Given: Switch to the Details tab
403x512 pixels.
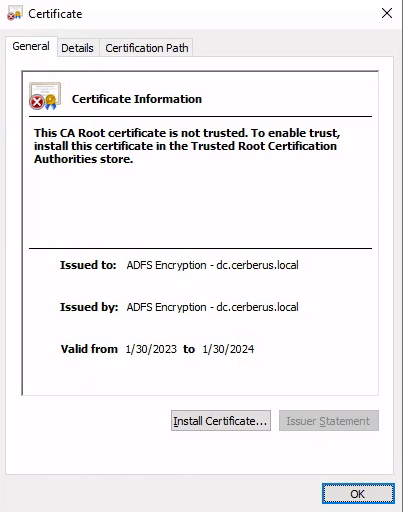Looking at the screenshot, I should point(77,48).
